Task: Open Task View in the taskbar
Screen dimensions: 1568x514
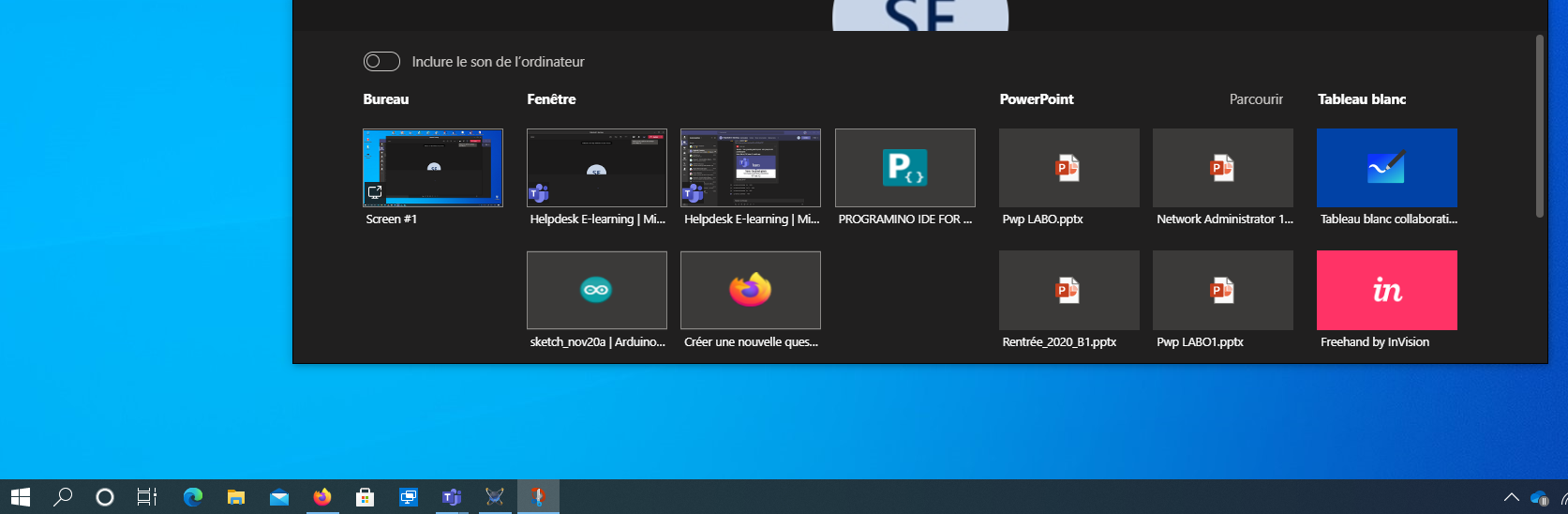Action: click(147, 497)
